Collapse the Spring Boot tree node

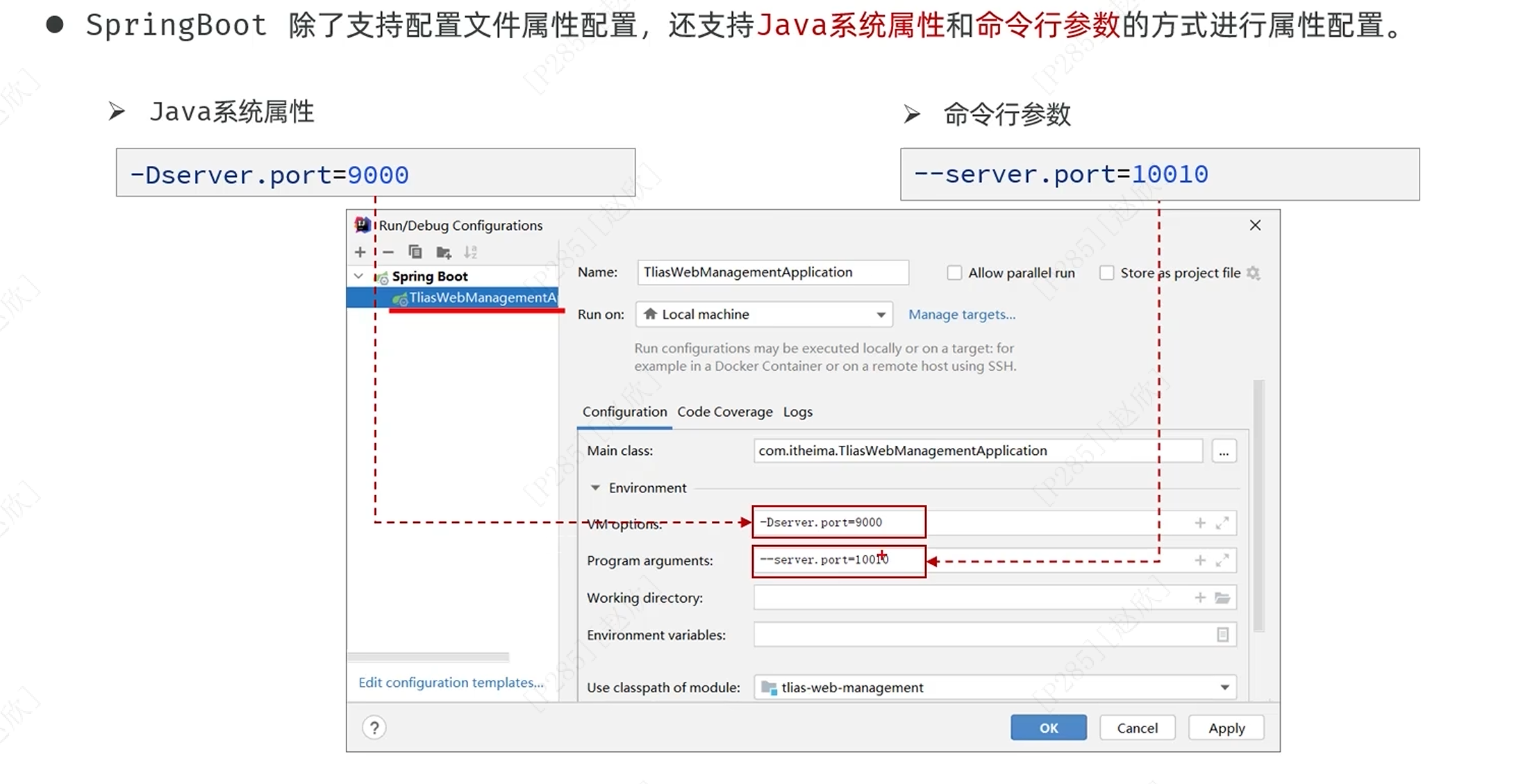(x=358, y=276)
